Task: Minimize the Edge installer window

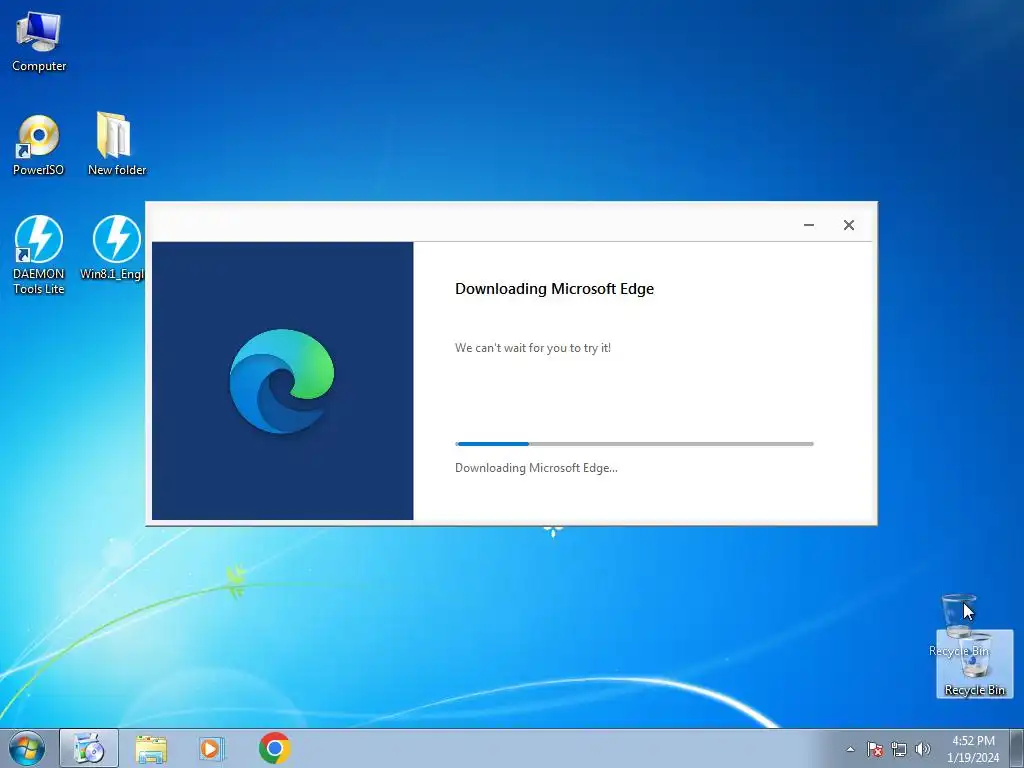Action: click(808, 225)
